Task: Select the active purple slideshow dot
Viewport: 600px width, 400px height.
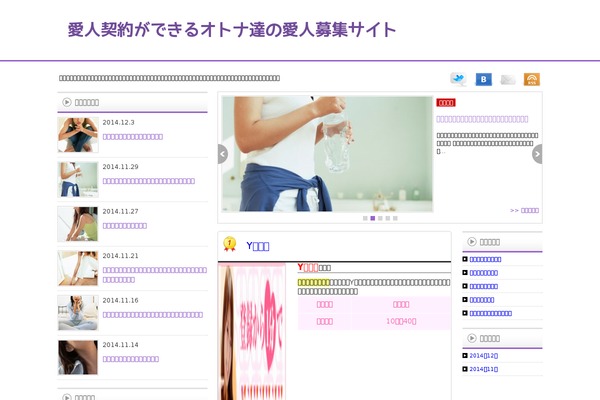Action: click(x=373, y=218)
